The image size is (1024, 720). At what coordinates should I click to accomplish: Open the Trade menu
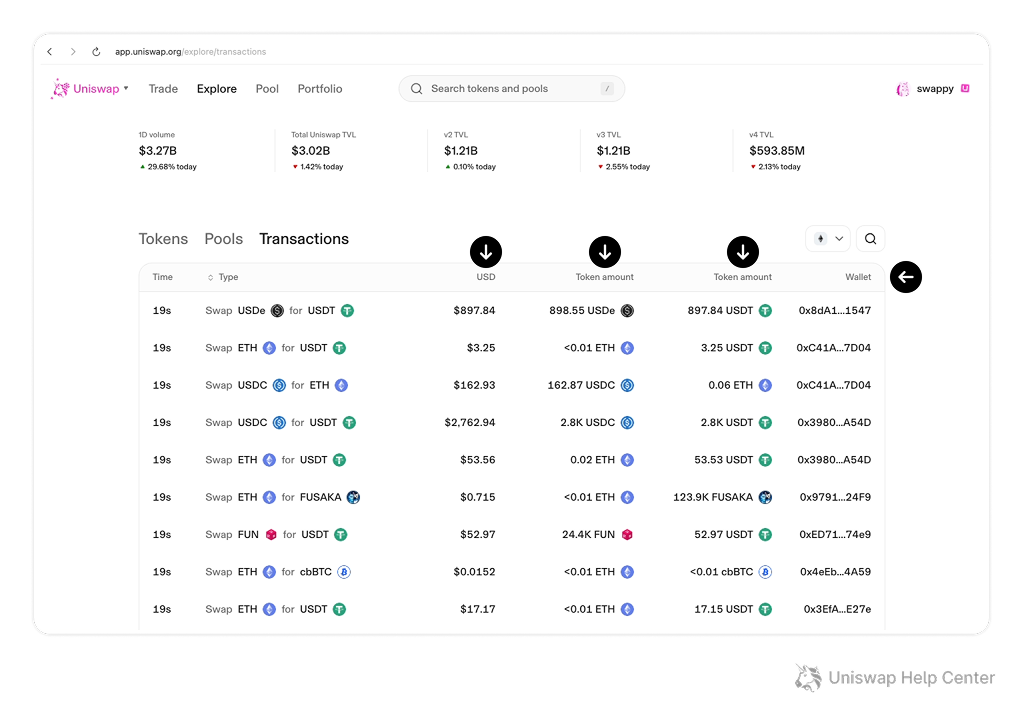(163, 89)
